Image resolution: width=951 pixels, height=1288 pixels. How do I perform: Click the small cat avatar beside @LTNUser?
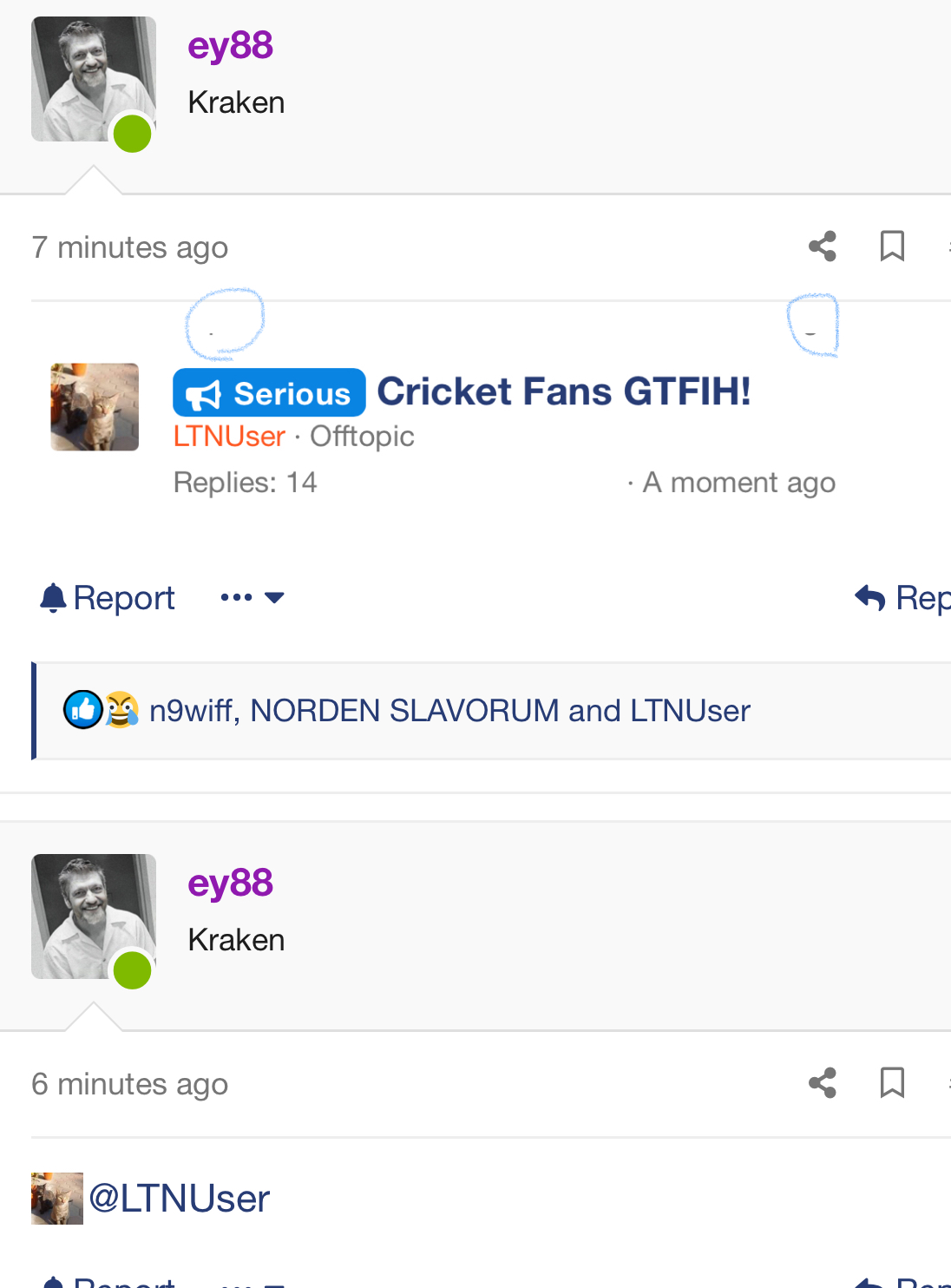[x=57, y=1199]
